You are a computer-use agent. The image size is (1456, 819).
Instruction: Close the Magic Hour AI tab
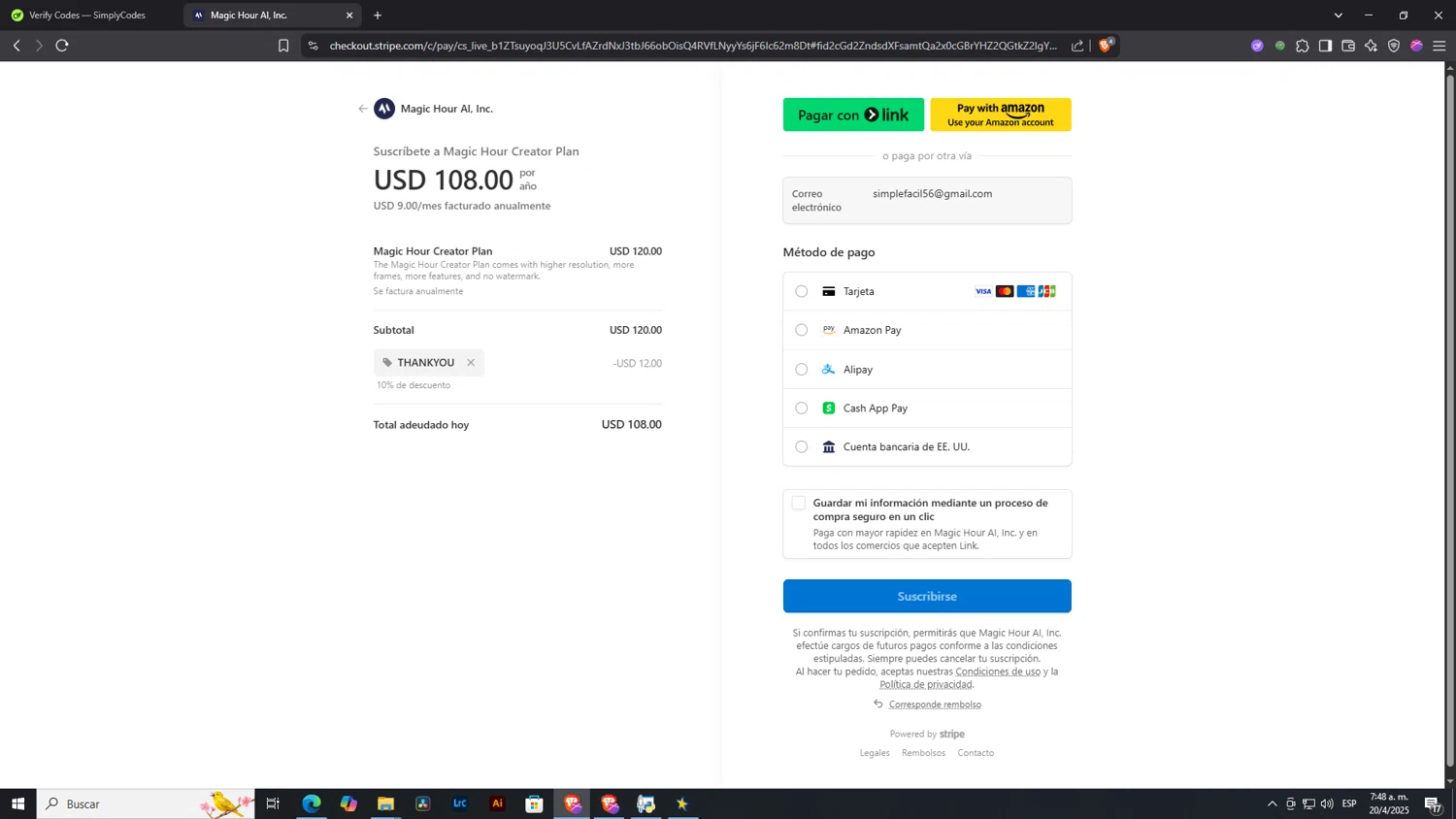349,16
